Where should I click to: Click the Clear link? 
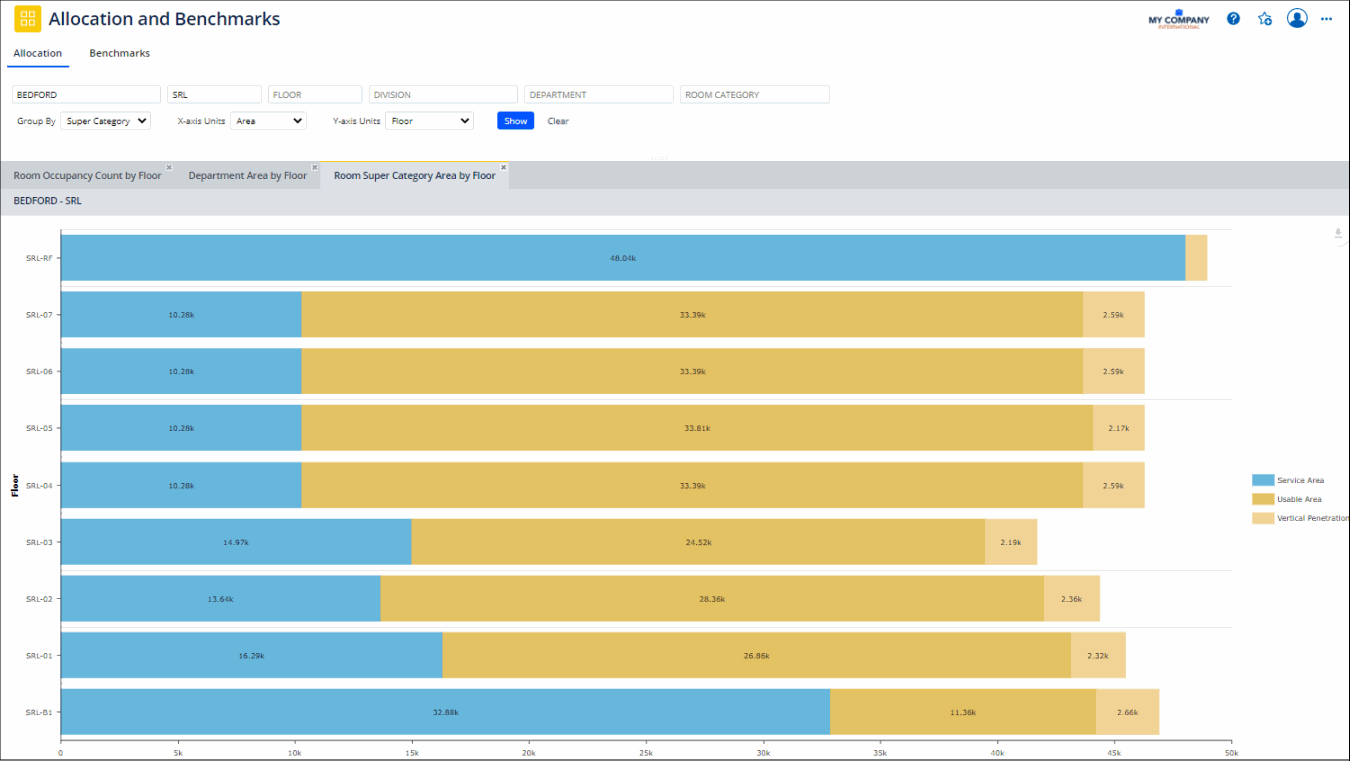tap(557, 120)
